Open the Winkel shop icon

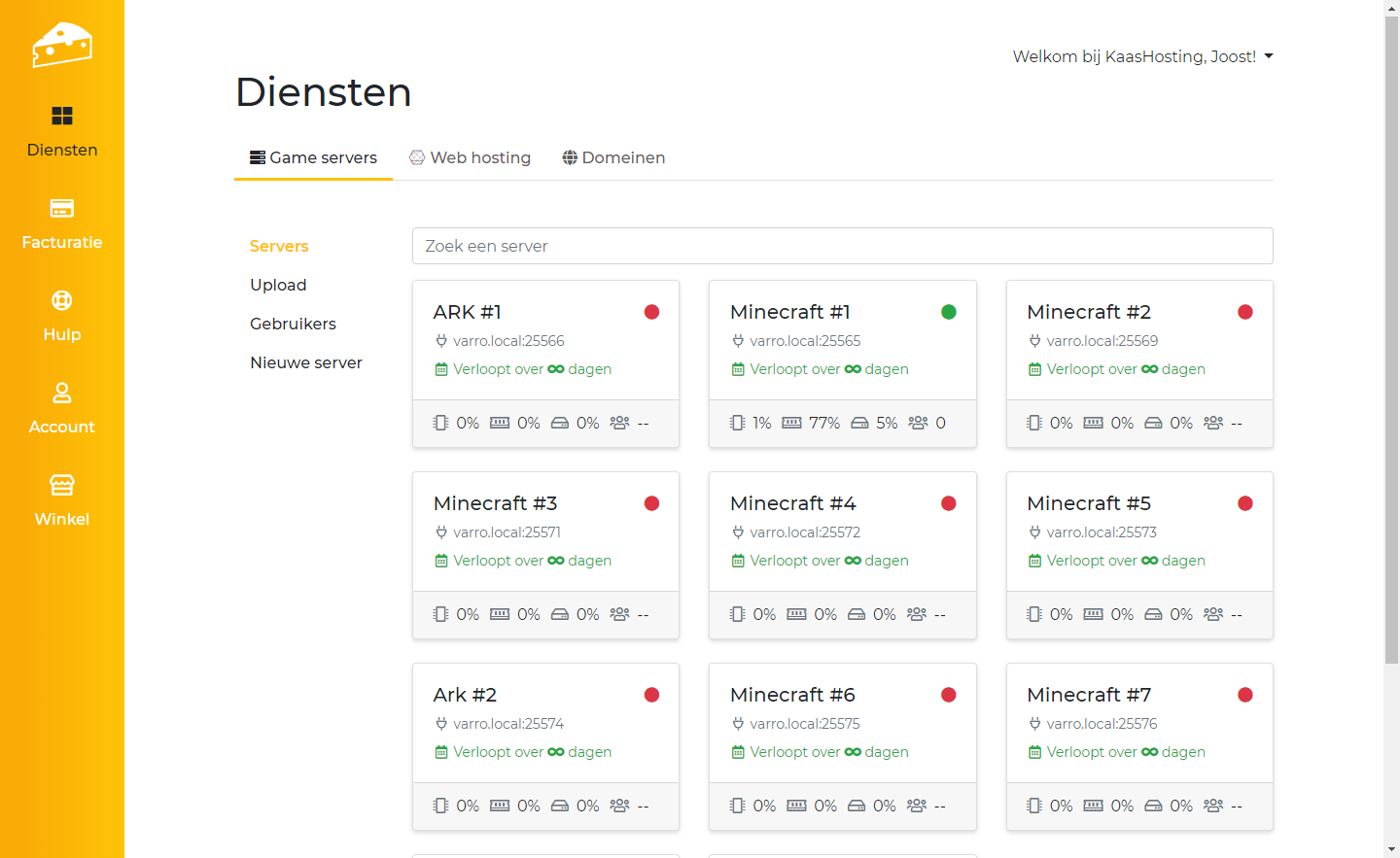[62, 485]
